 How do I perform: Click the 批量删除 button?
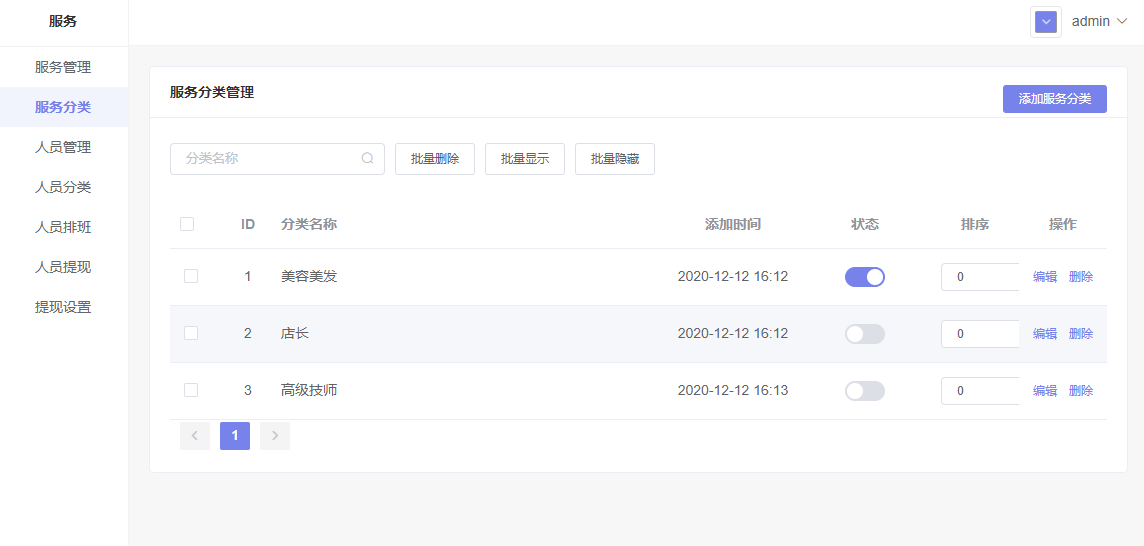point(435,159)
